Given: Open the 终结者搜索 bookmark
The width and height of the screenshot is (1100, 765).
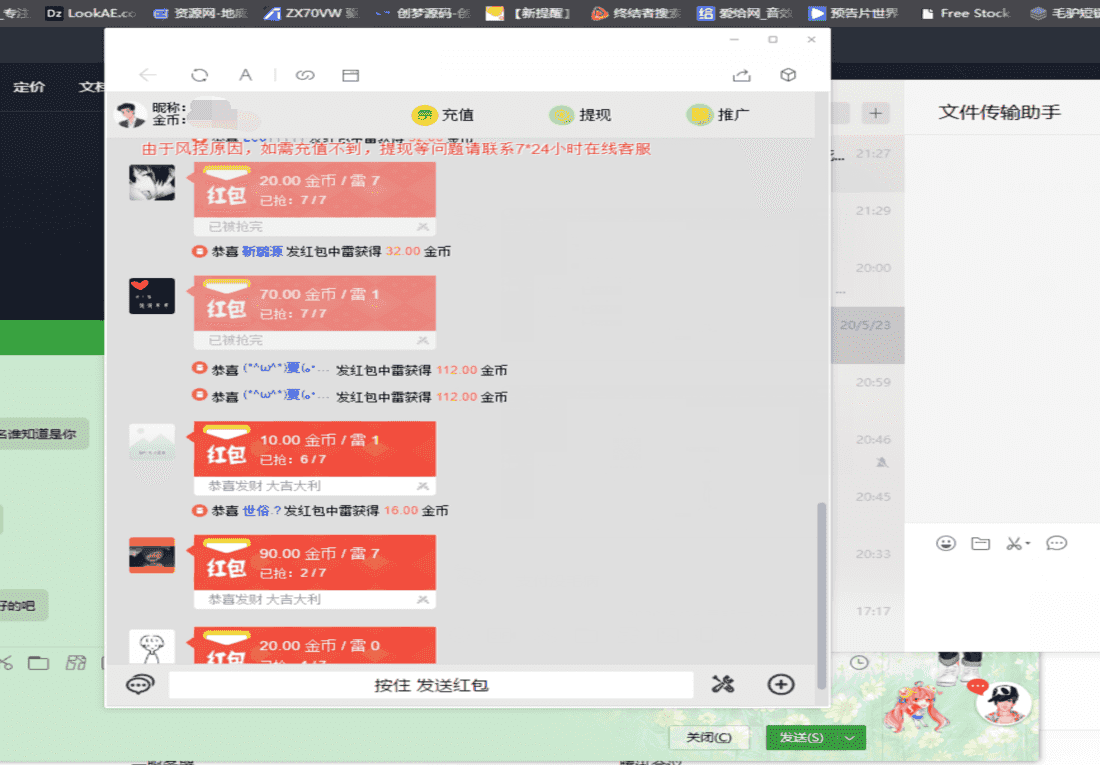Looking at the screenshot, I should point(636,13).
